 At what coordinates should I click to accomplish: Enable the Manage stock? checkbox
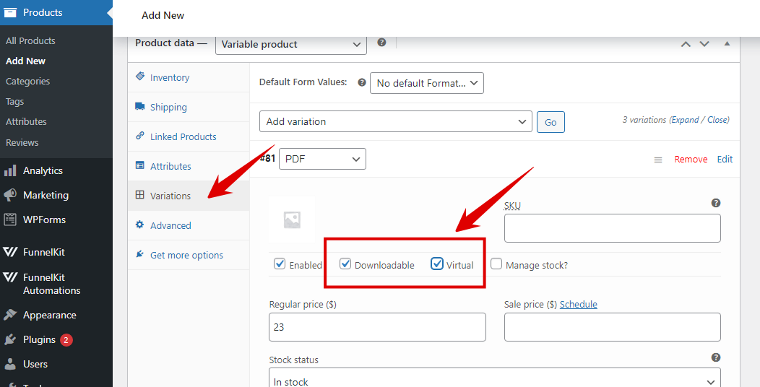[x=496, y=264]
